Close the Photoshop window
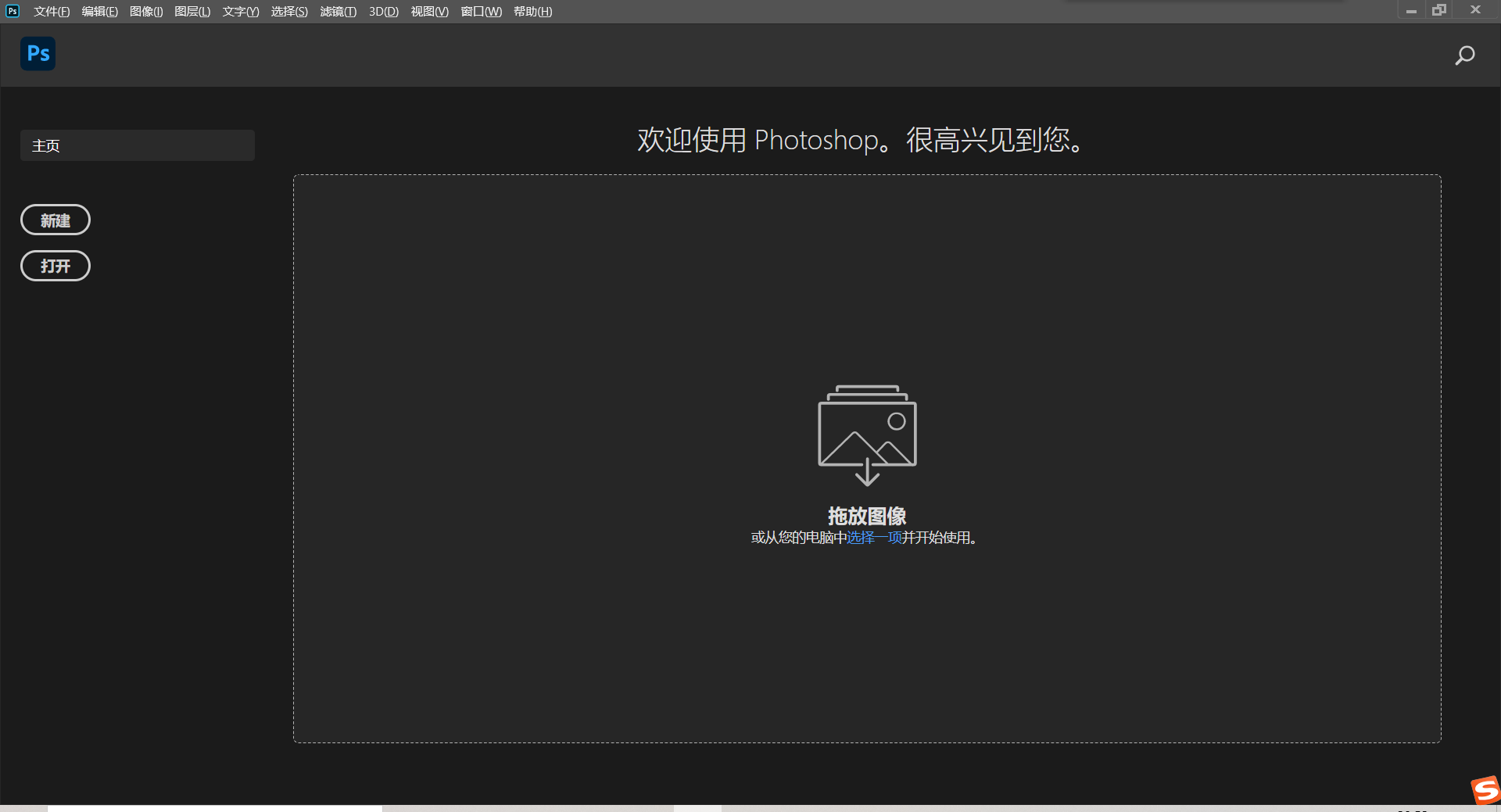The image size is (1501, 812). [1475, 10]
